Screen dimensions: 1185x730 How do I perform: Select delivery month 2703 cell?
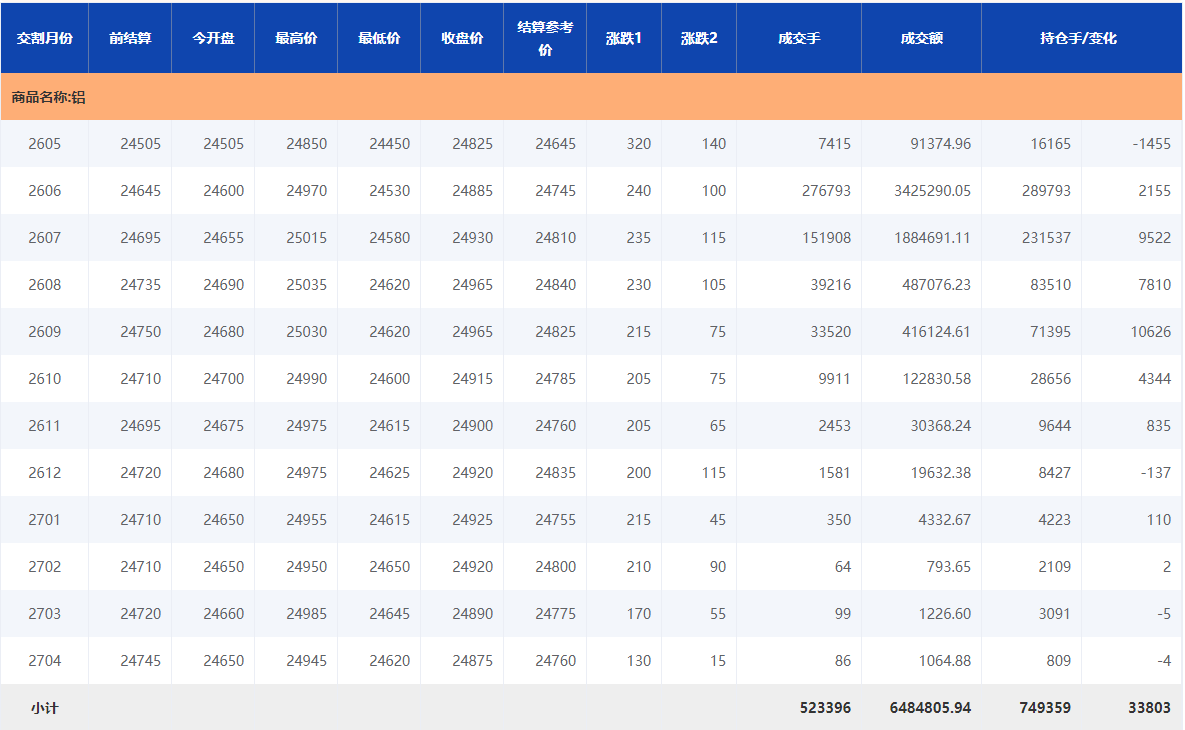click(45, 613)
